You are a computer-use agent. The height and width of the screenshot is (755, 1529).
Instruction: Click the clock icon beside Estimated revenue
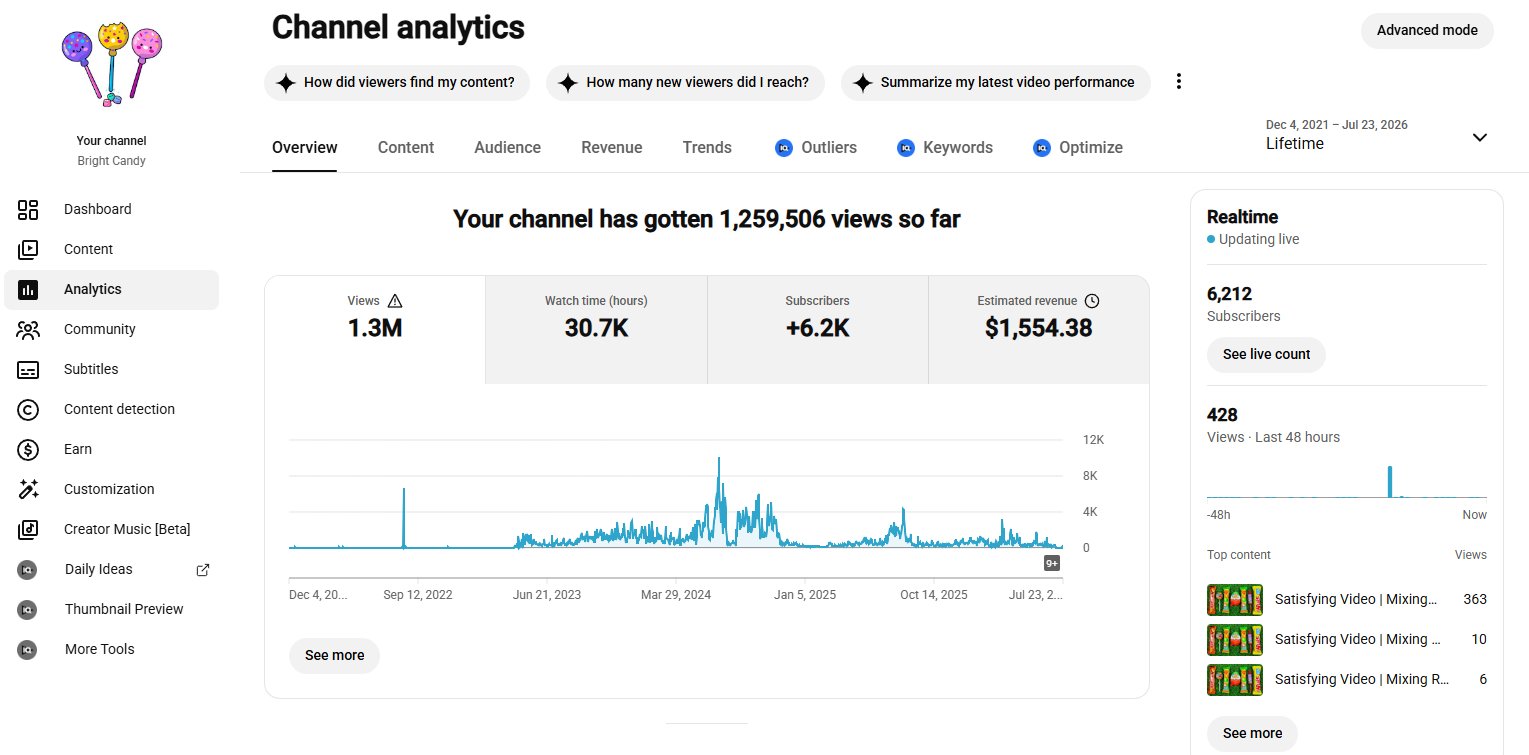pos(1092,301)
